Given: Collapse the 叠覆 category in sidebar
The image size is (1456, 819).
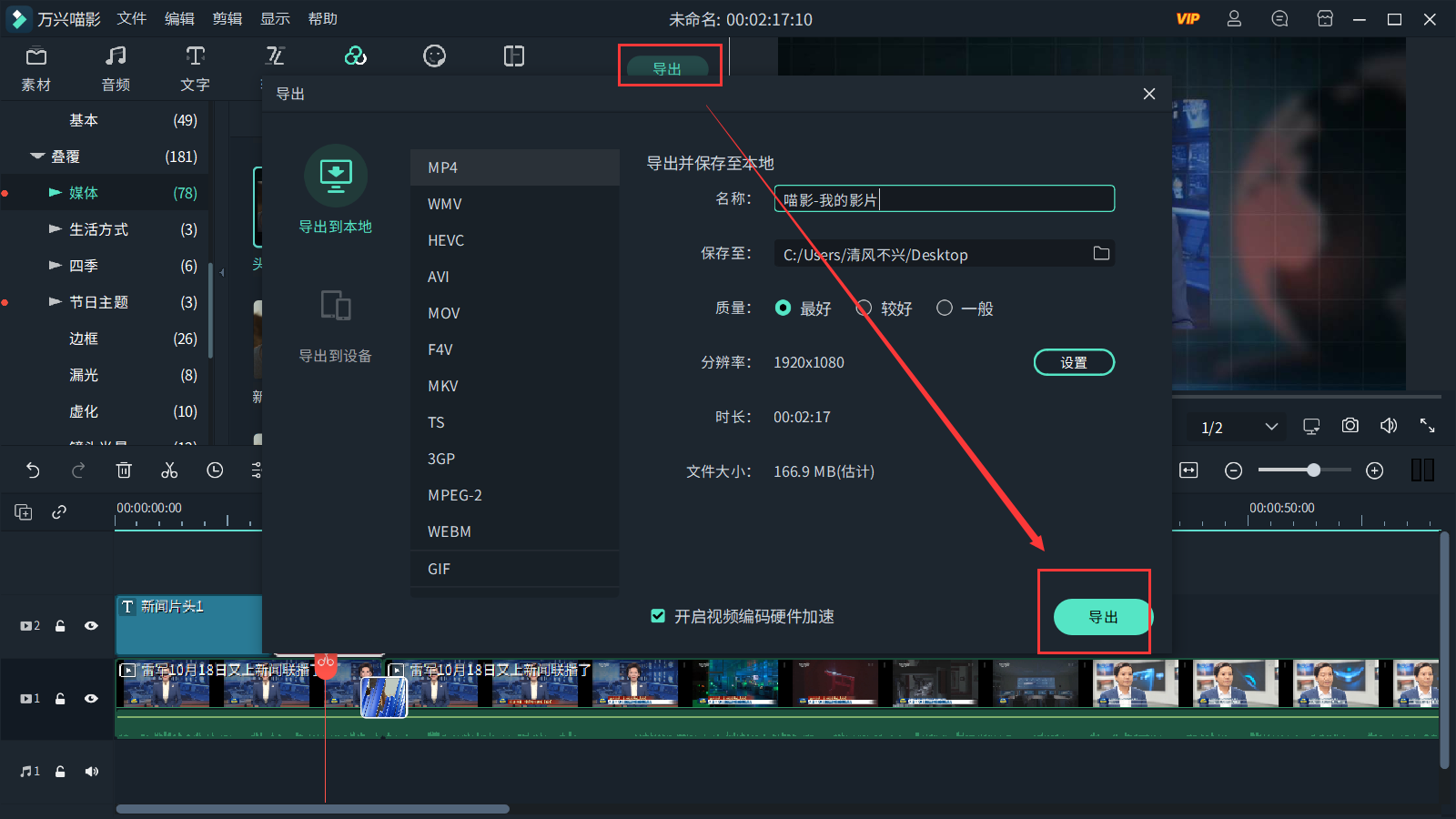Looking at the screenshot, I should (x=37, y=156).
